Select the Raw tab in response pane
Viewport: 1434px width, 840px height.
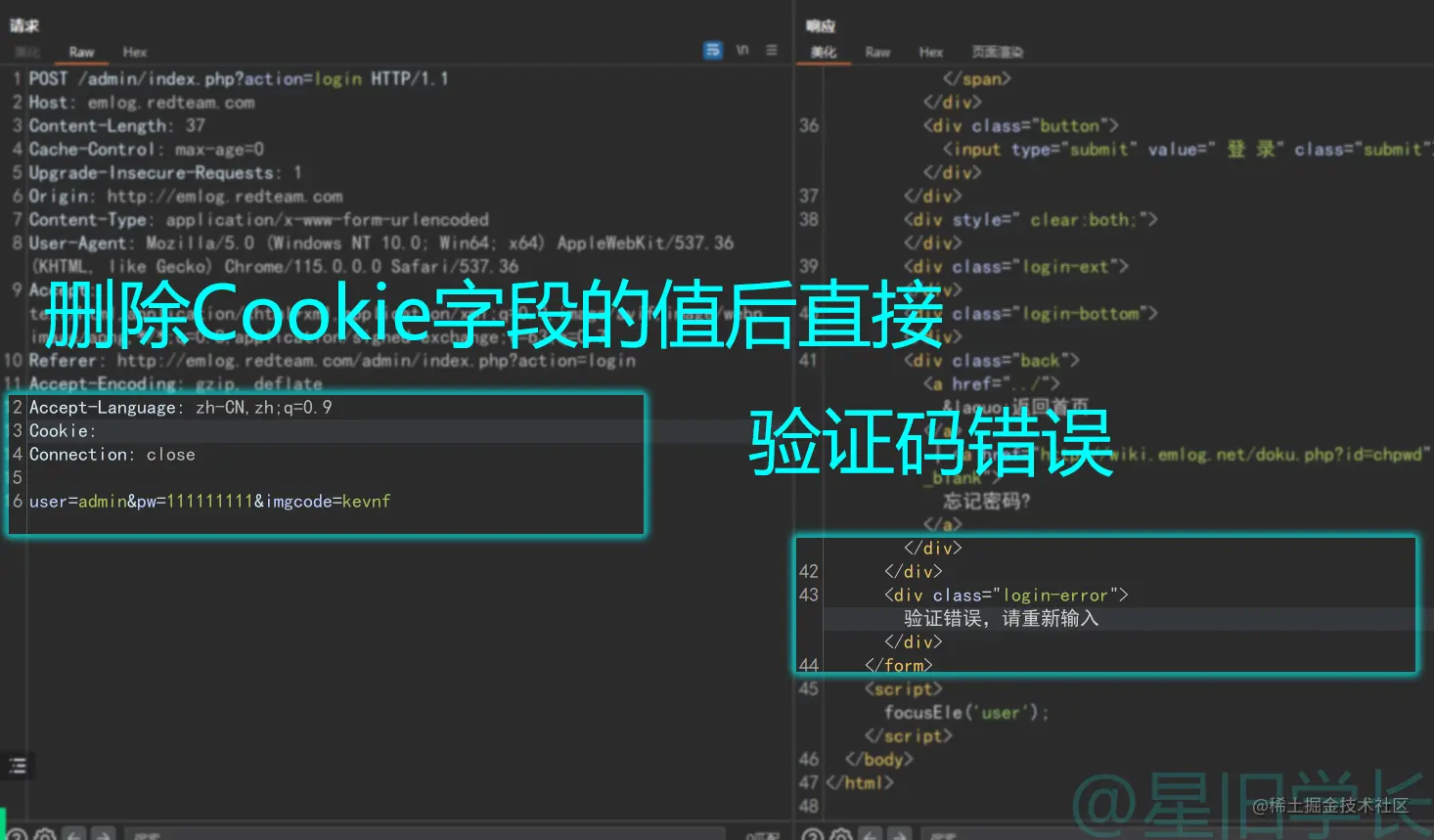[x=877, y=52]
